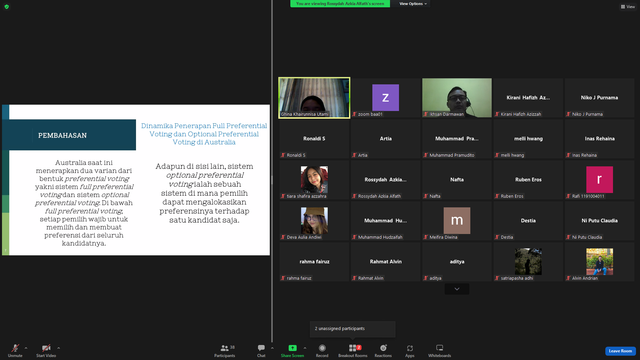
Task: Open the Chat panel
Action: (261, 350)
